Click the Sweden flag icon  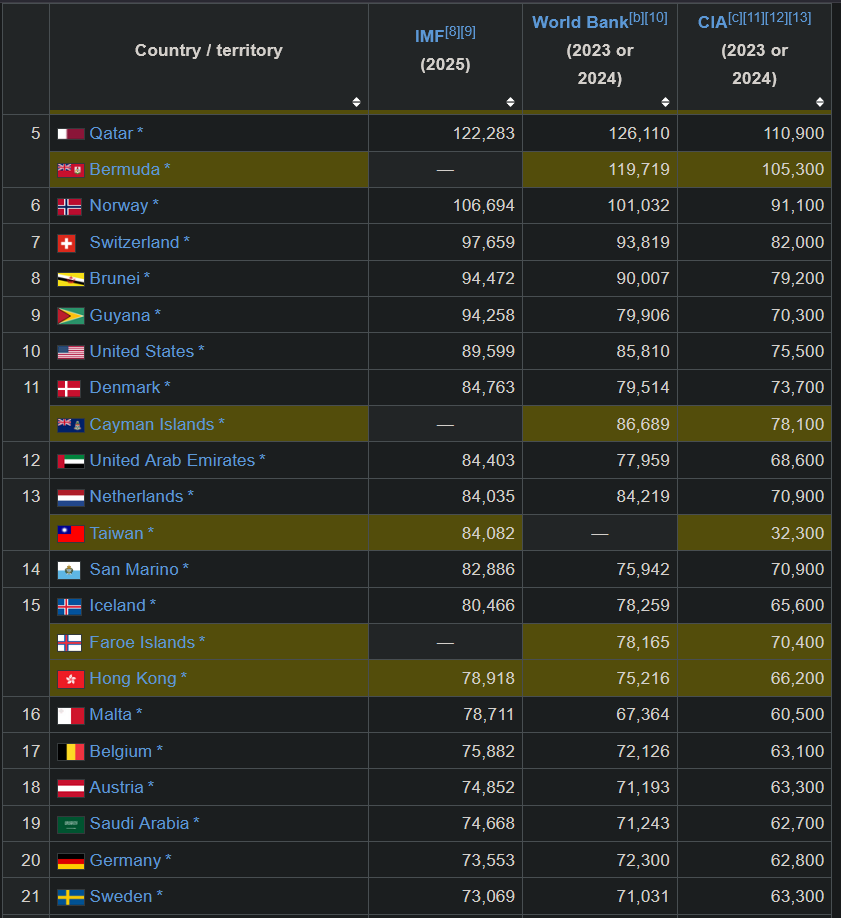click(71, 898)
